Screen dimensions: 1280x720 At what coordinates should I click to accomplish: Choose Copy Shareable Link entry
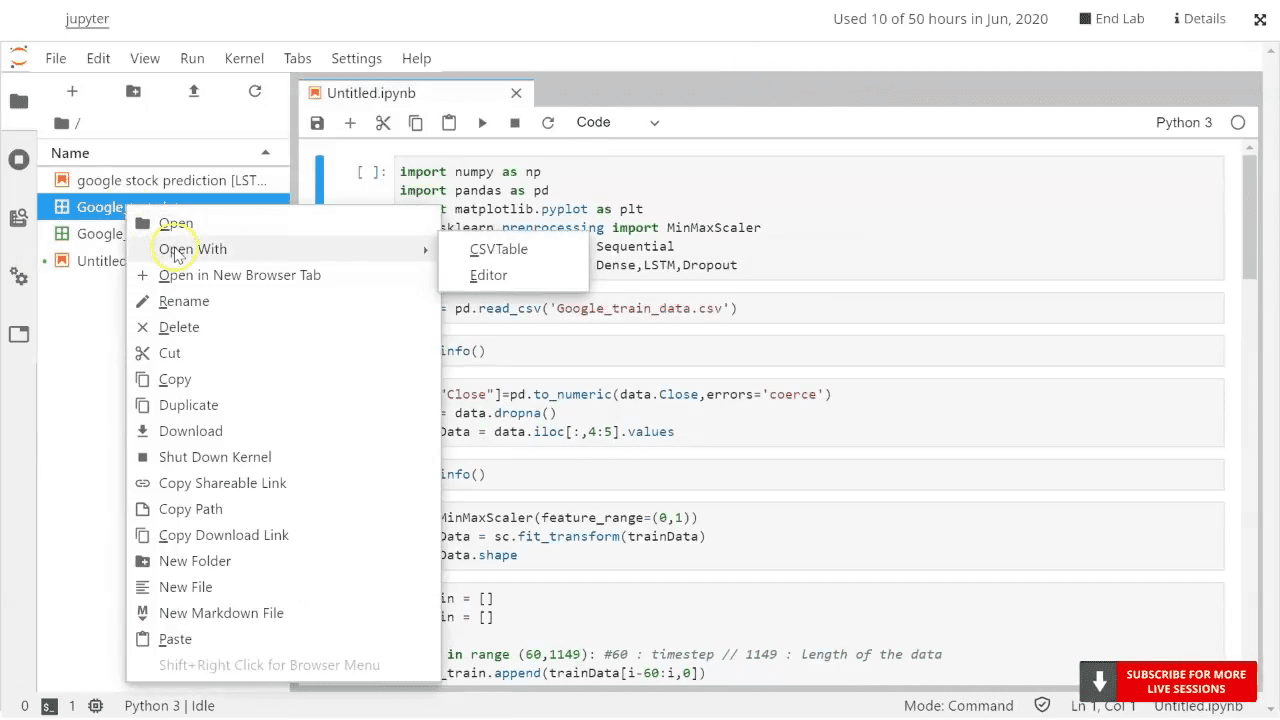point(283,483)
